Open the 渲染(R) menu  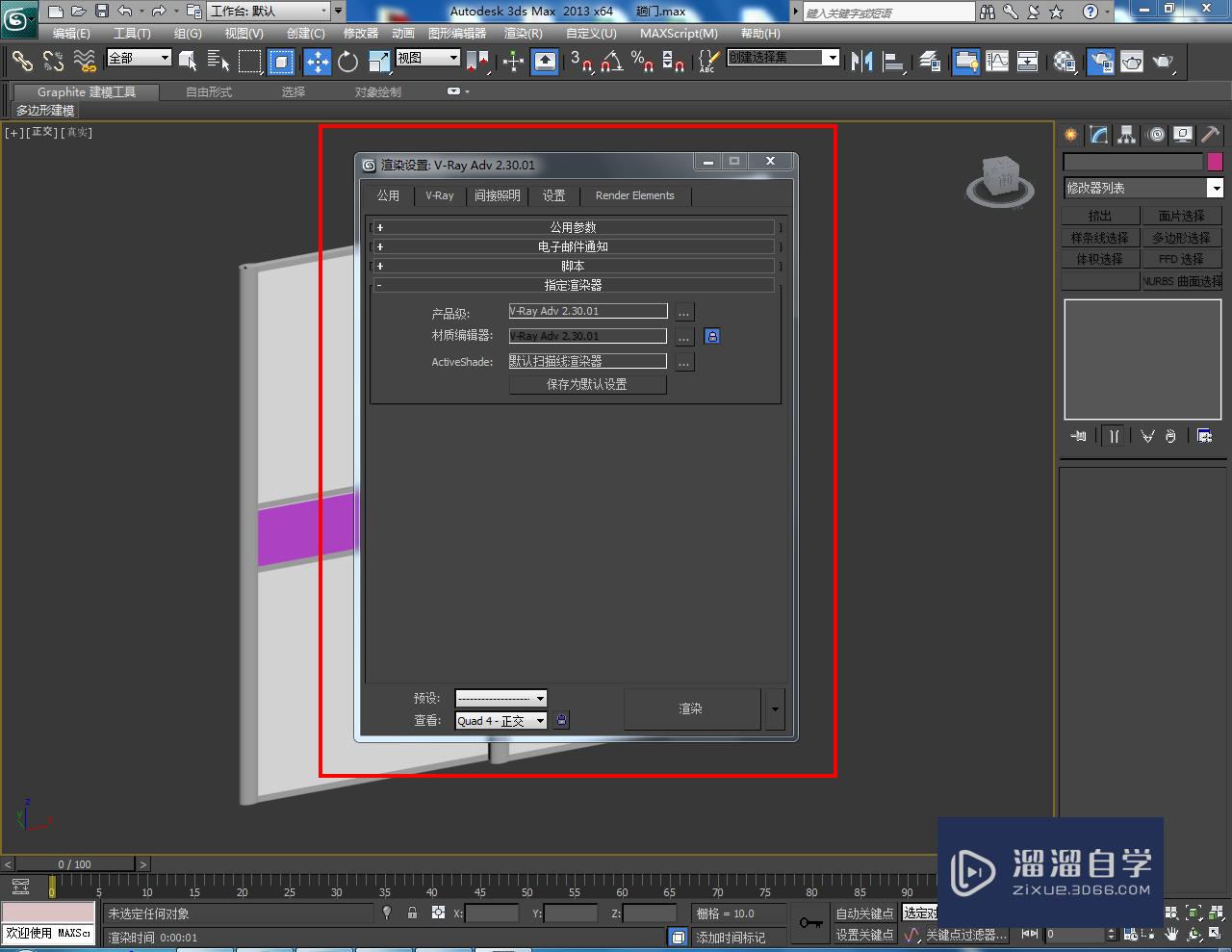point(524,33)
